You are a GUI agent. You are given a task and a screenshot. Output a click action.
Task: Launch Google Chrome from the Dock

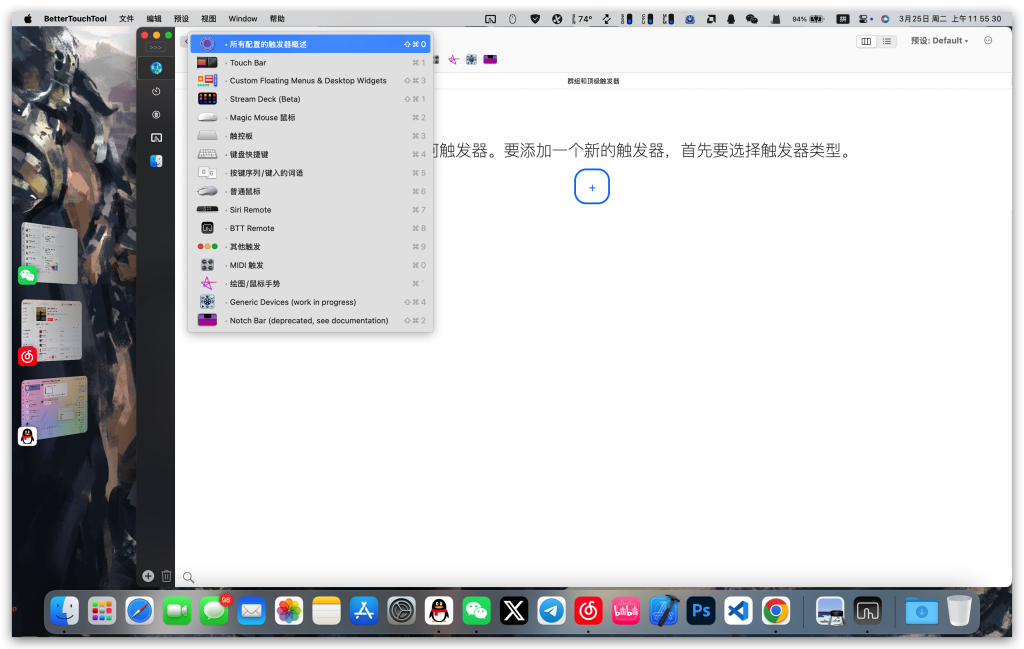point(776,611)
